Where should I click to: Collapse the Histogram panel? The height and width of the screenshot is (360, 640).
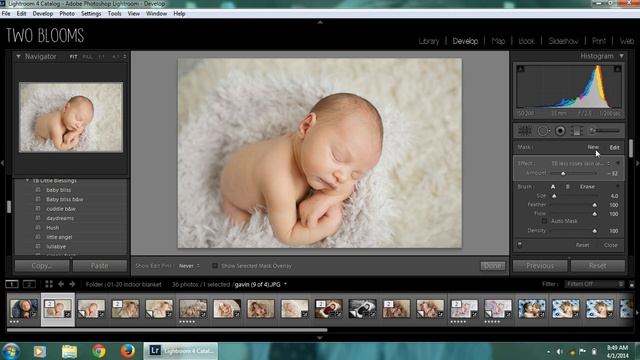point(622,56)
